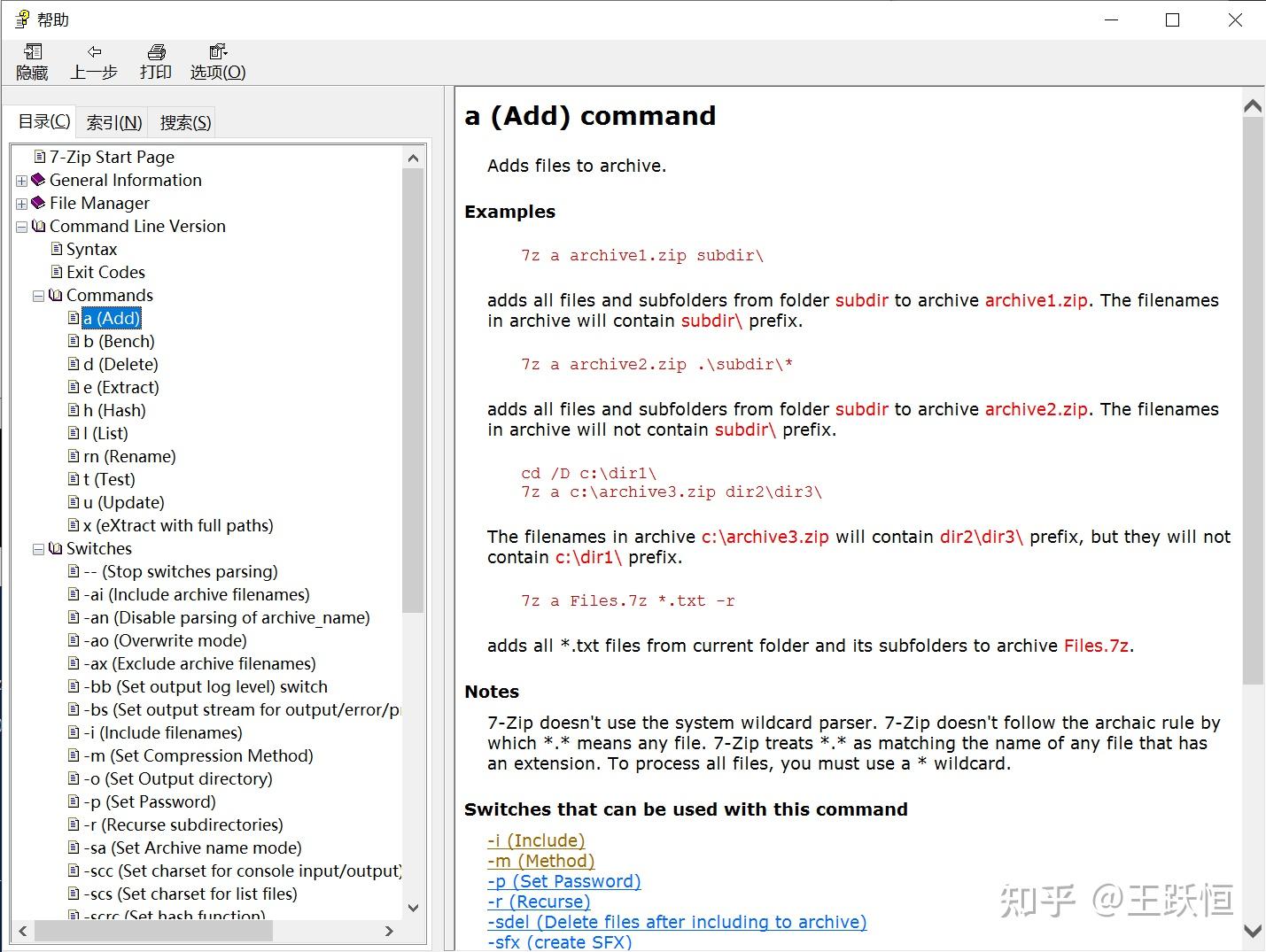Click the page icon next to -o (Set Output directory)
1266x952 pixels.
(74, 778)
